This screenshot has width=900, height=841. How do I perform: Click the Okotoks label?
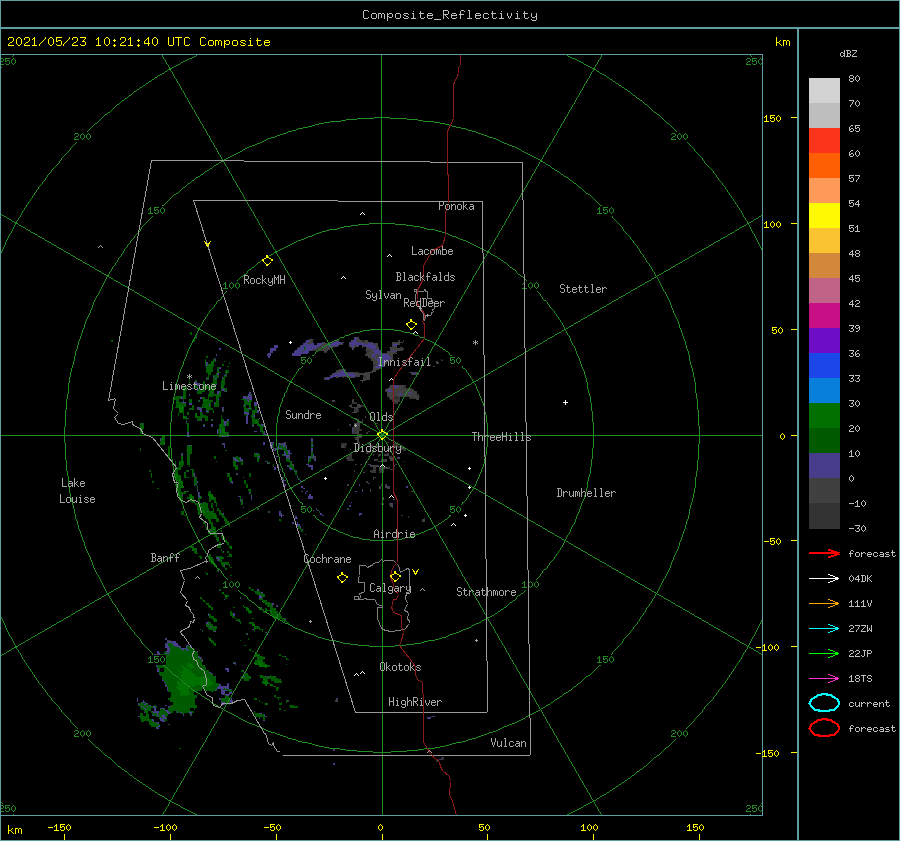tap(400, 667)
